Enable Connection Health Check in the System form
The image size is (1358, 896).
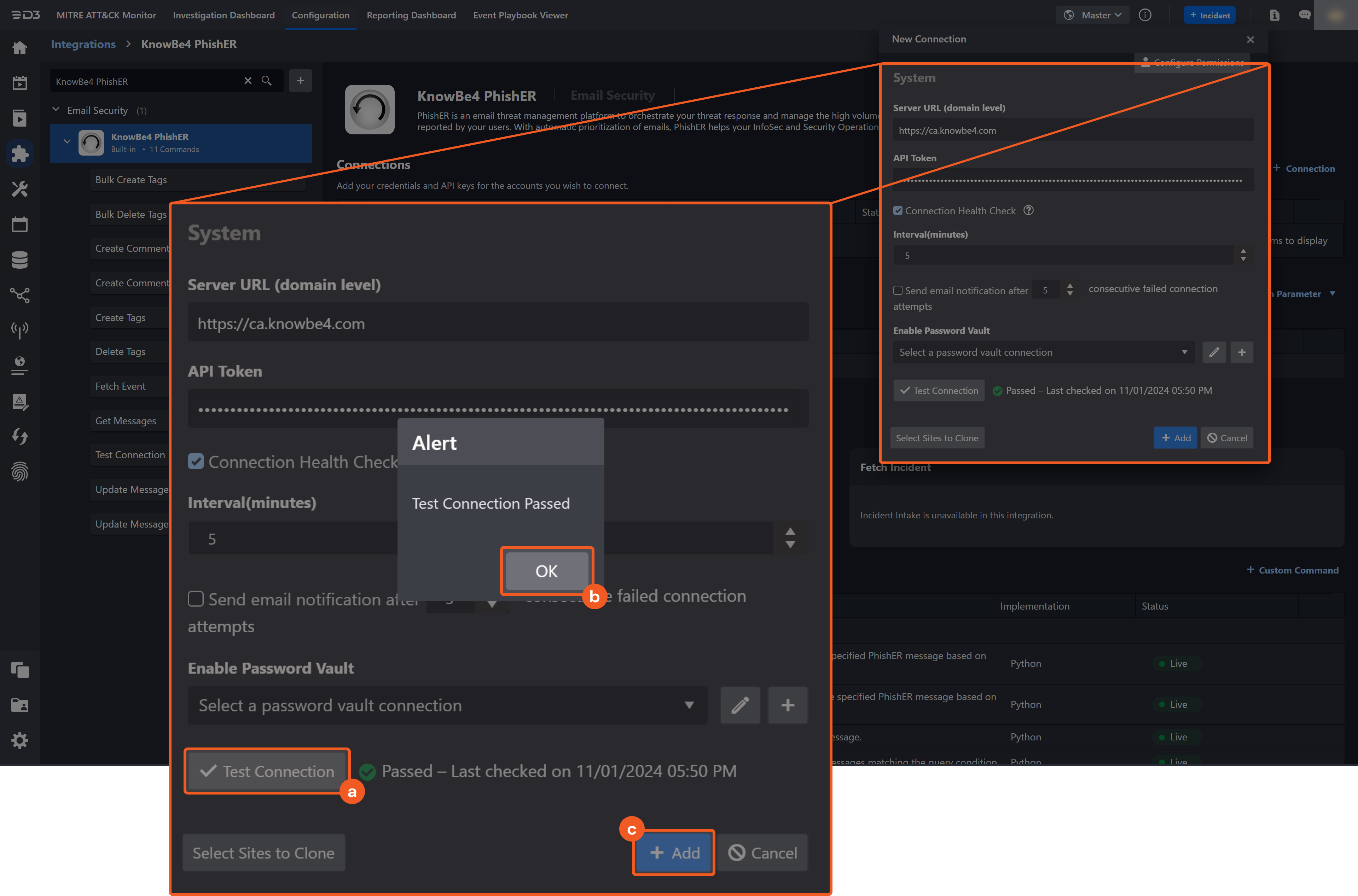coord(196,462)
